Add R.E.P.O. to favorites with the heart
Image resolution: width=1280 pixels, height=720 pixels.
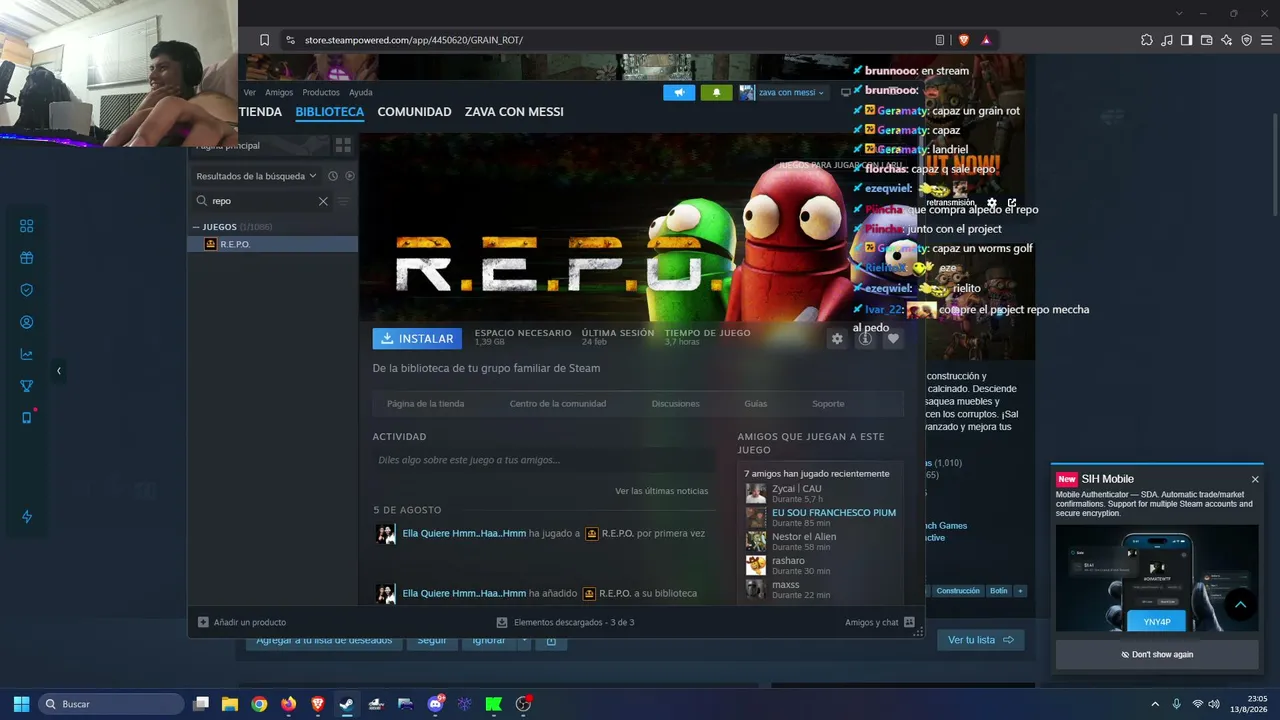[x=894, y=339]
